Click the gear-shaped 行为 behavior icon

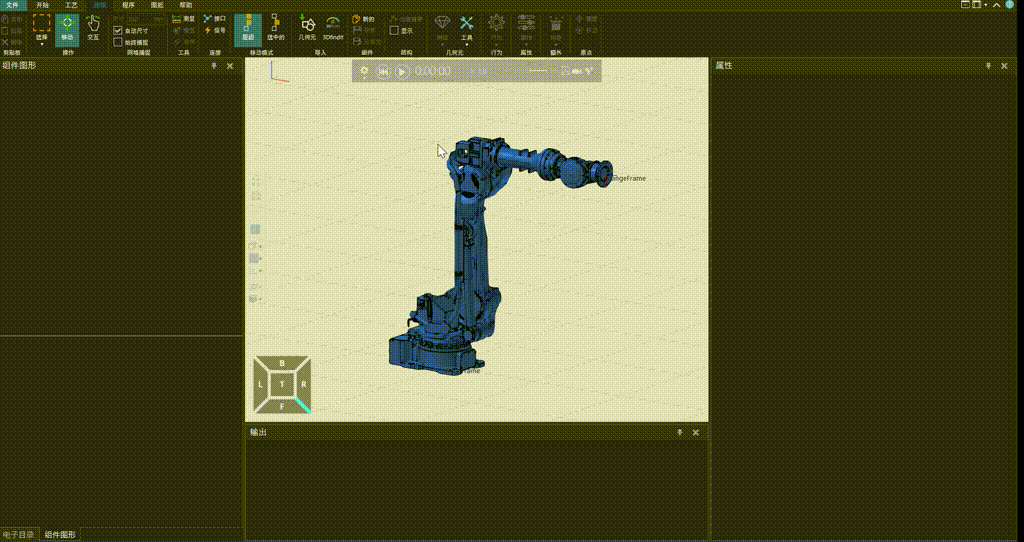point(496,24)
